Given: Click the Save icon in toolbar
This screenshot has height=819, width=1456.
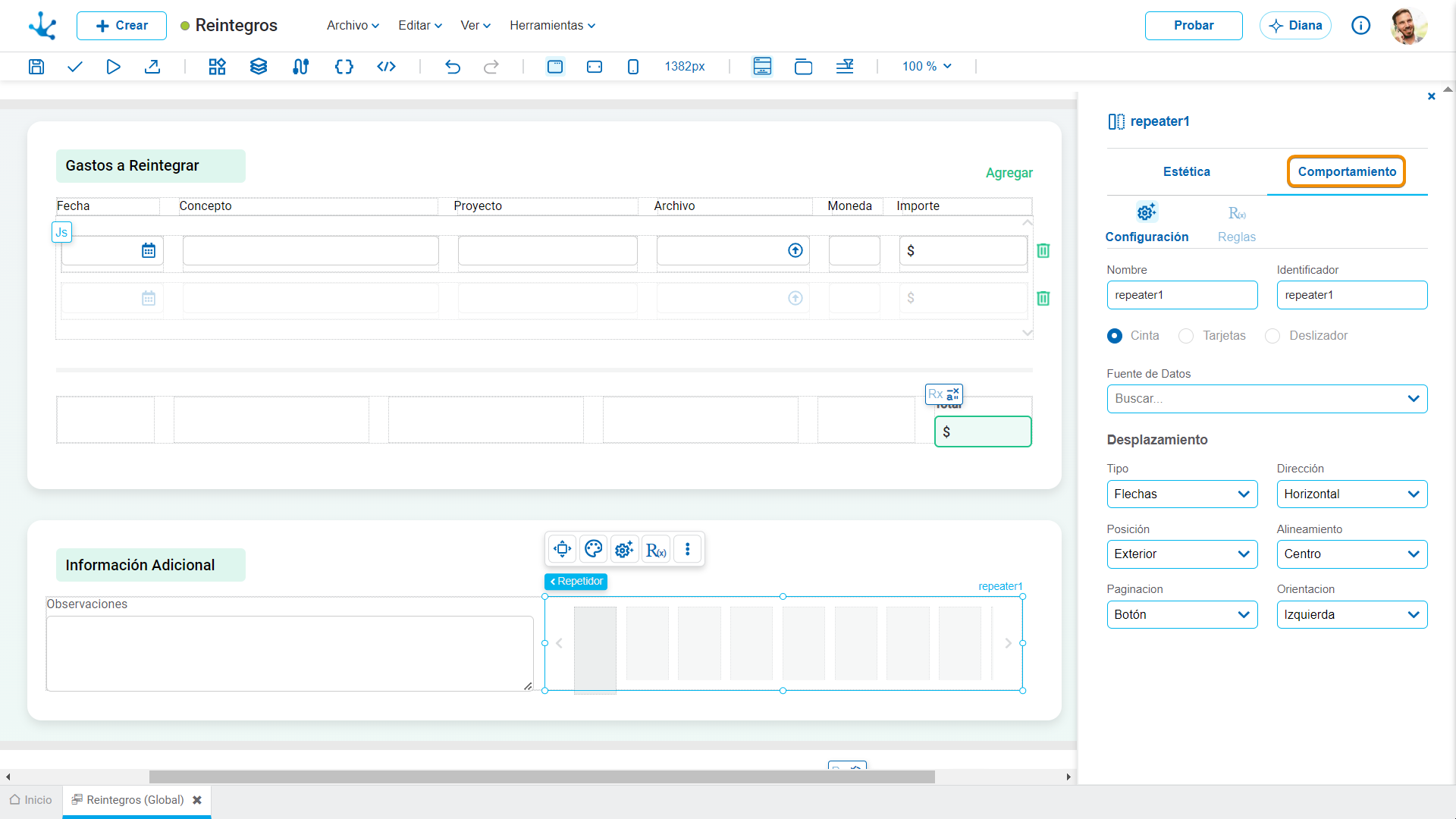Looking at the screenshot, I should coord(36,67).
